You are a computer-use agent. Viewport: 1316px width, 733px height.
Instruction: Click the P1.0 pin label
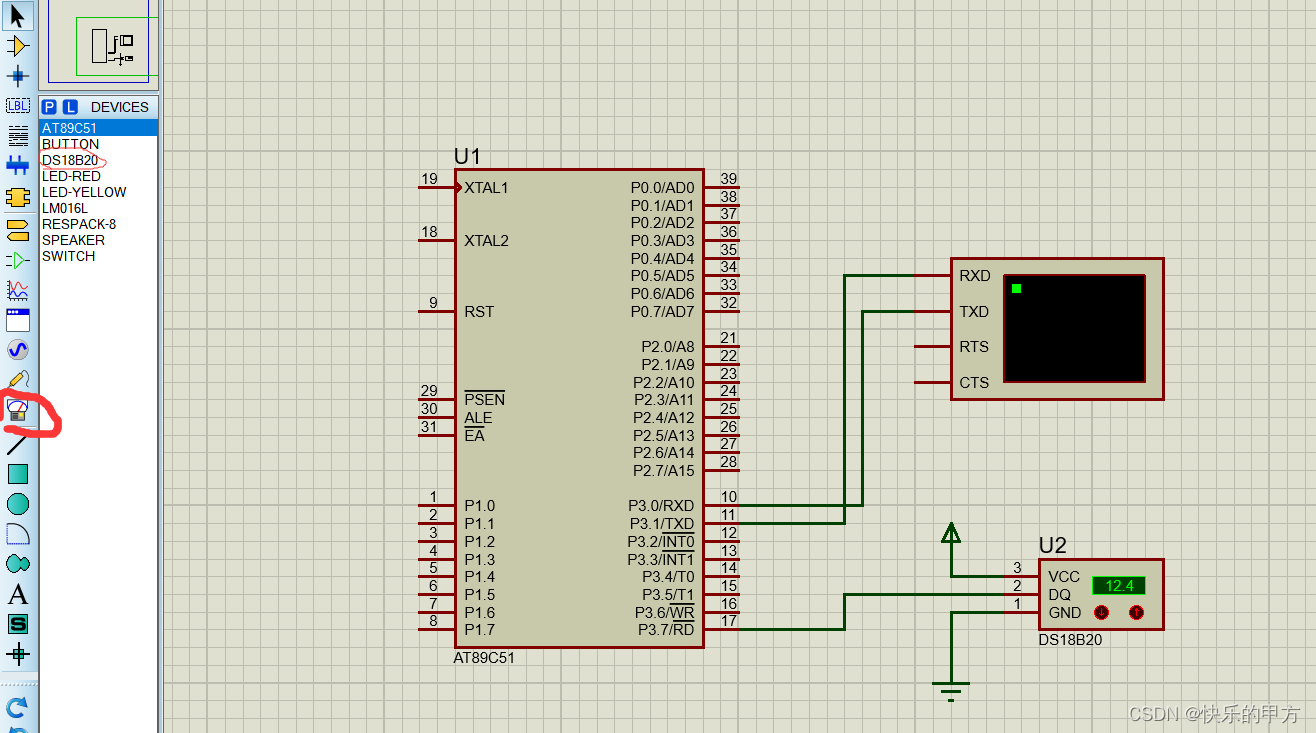479,506
